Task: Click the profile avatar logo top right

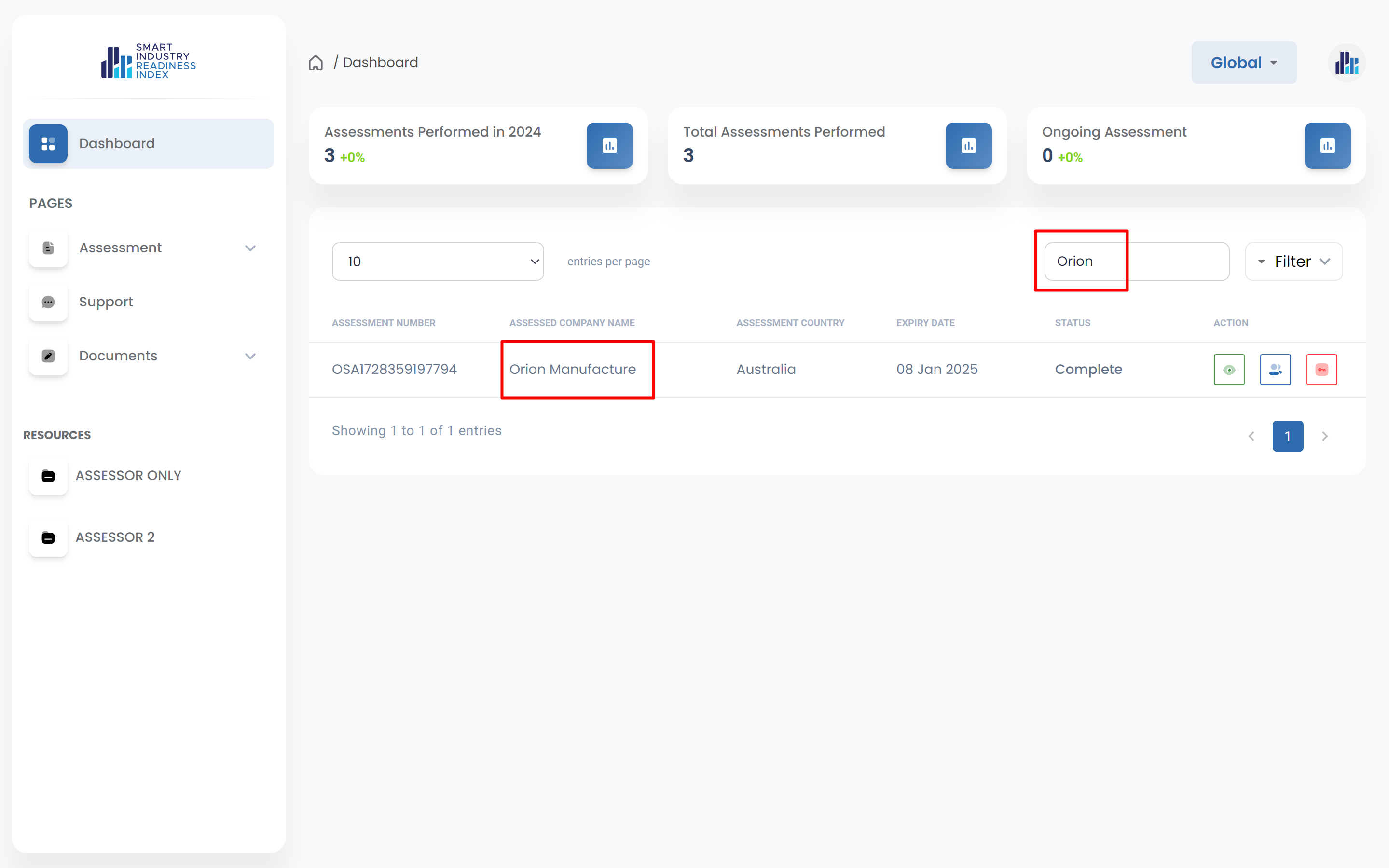Action: tap(1346, 63)
